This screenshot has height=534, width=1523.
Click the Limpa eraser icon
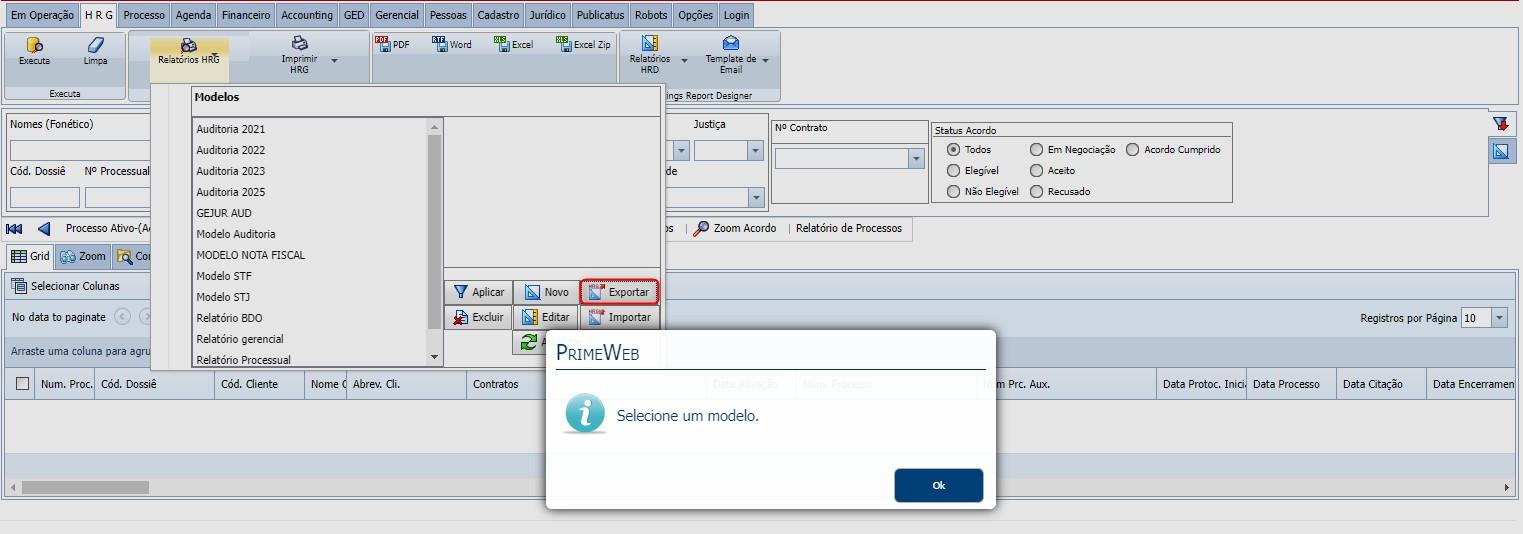tap(95, 49)
